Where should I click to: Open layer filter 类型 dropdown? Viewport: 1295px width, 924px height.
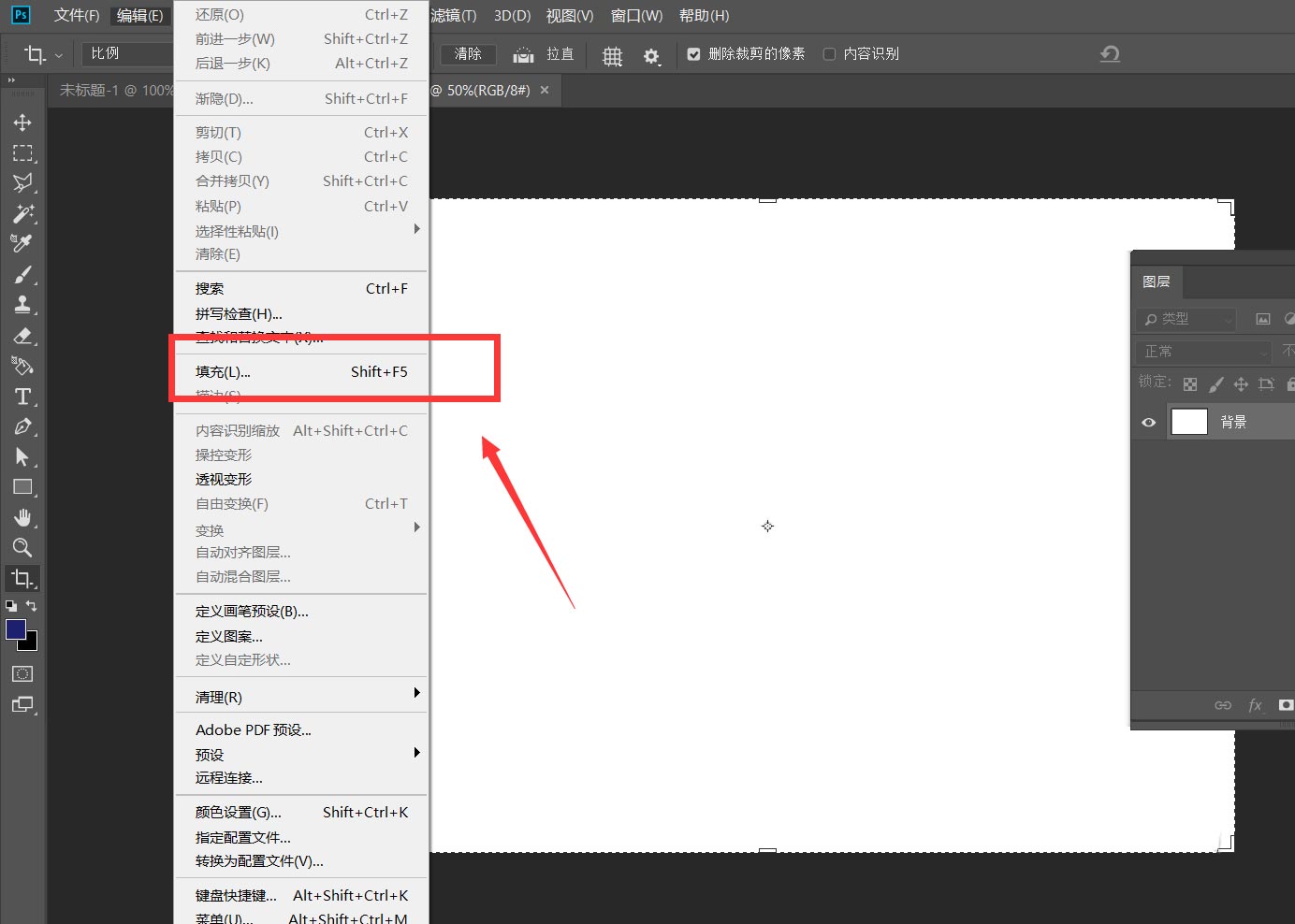coord(1186,319)
